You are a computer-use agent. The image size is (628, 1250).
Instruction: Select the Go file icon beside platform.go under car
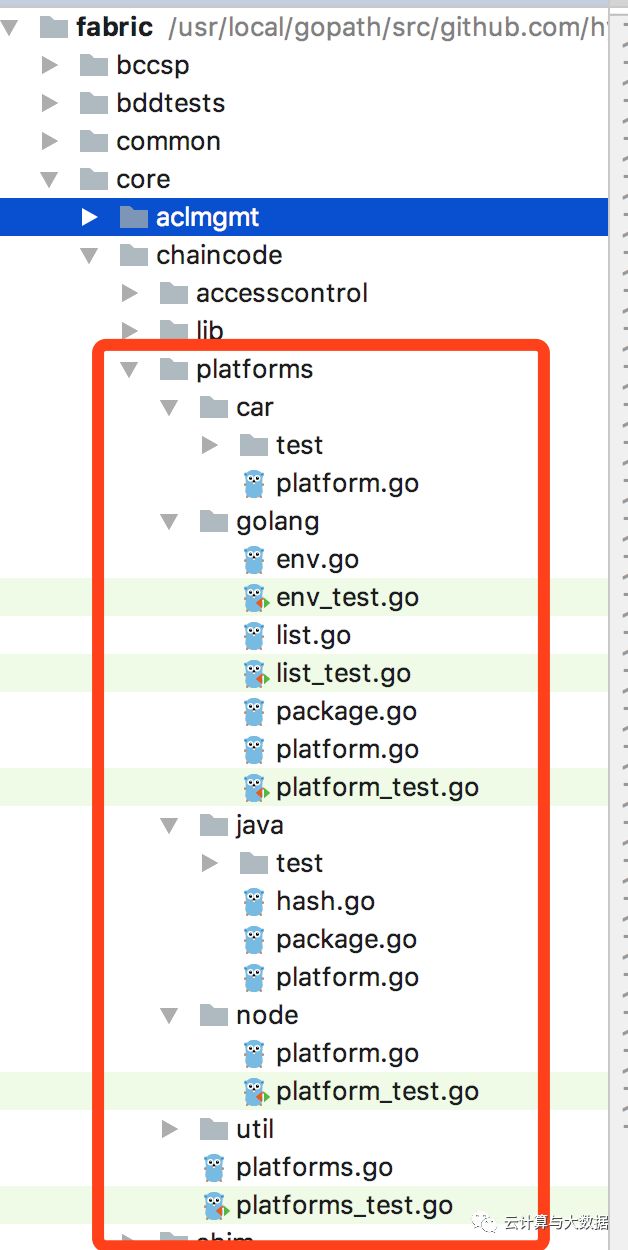click(253, 483)
